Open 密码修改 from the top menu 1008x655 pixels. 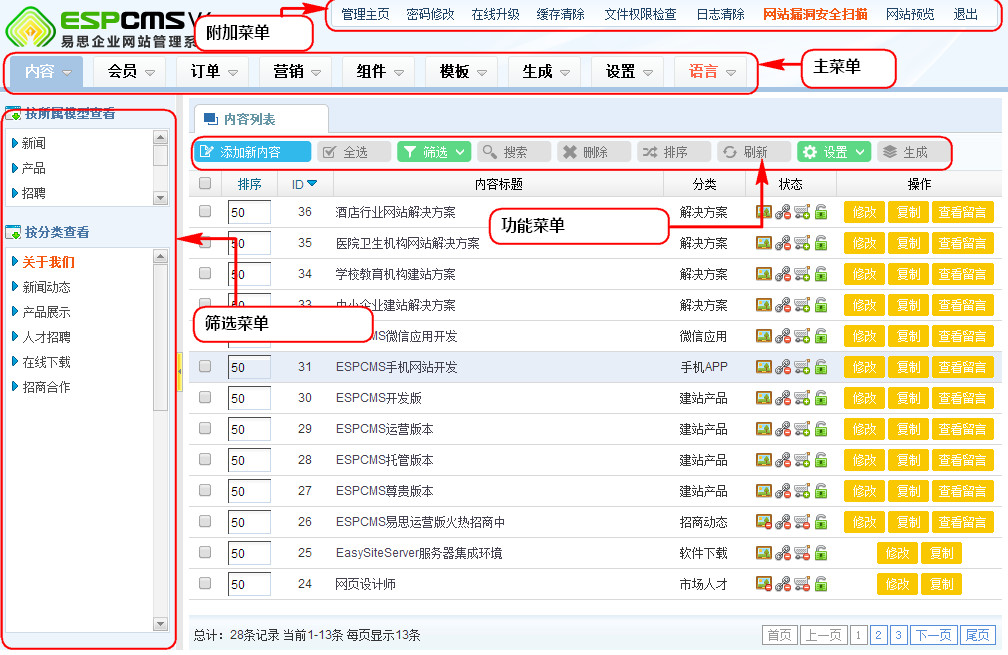click(430, 14)
